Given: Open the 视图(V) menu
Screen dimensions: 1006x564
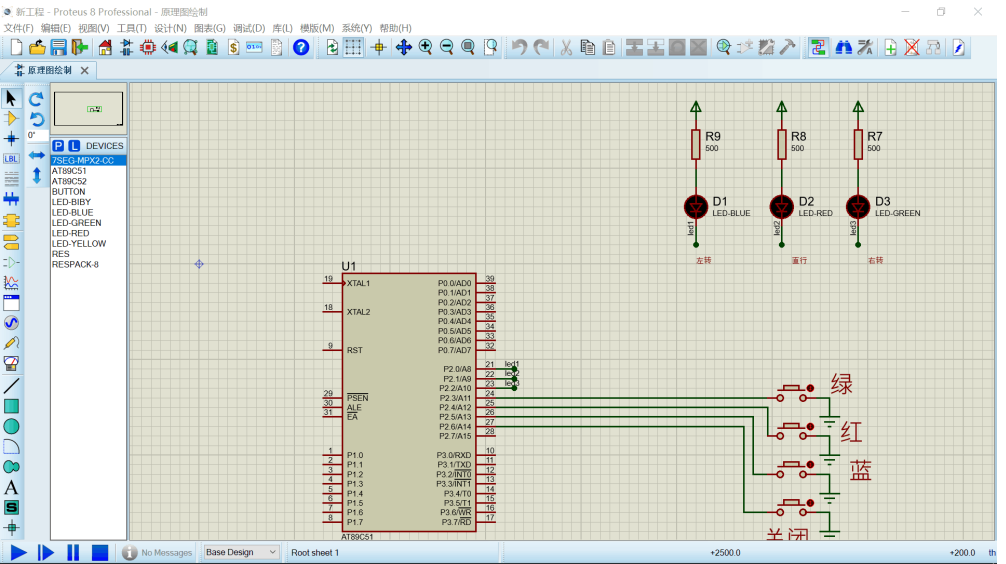Looking at the screenshot, I should 94,28.
